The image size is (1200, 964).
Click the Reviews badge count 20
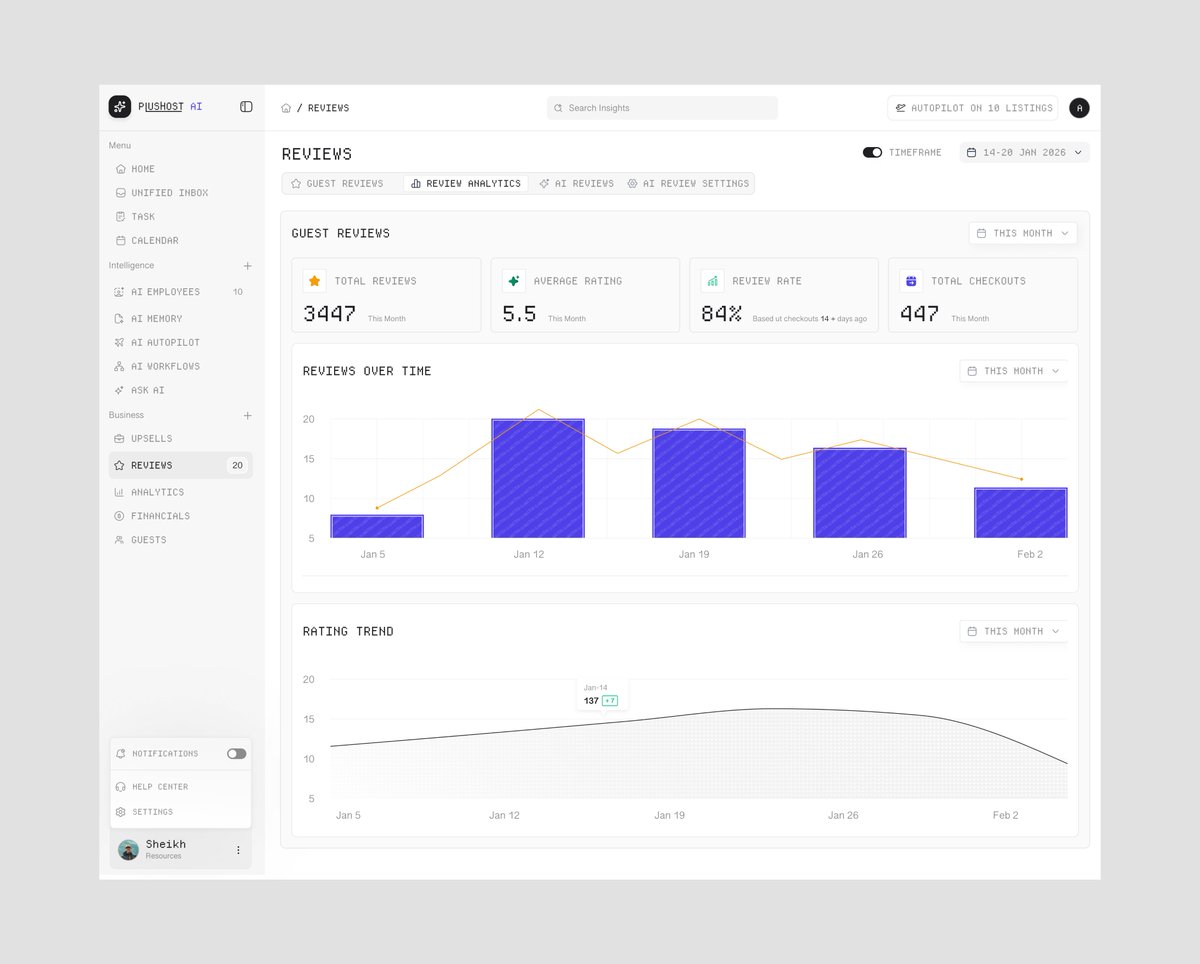coord(237,465)
